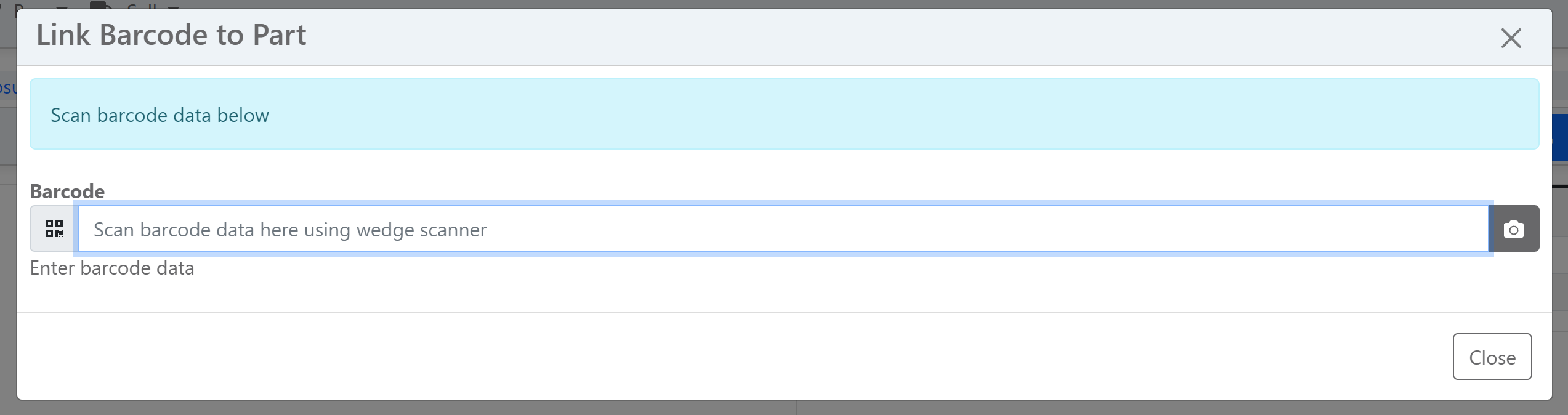Click the icon left of the Sell menu
Image resolution: width=1568 pixels, height=415 pixels.
click(x=100, y=5)
